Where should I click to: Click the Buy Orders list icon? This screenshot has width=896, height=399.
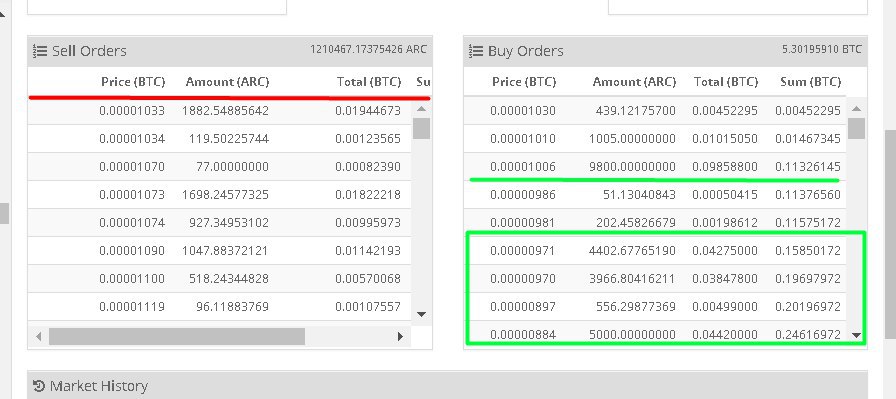[x=475, y=51]
